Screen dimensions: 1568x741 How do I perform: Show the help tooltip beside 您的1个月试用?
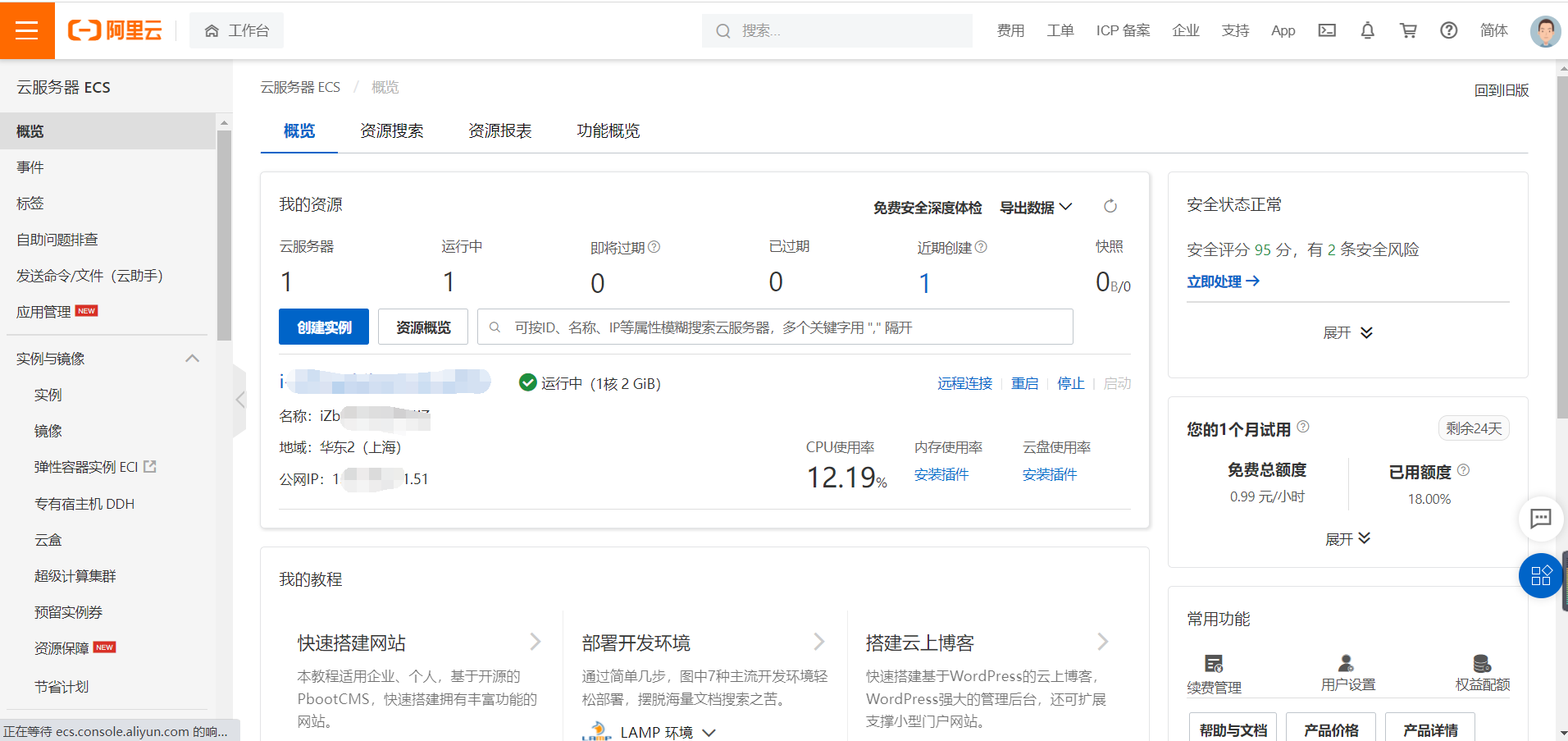click(1303, 427)
